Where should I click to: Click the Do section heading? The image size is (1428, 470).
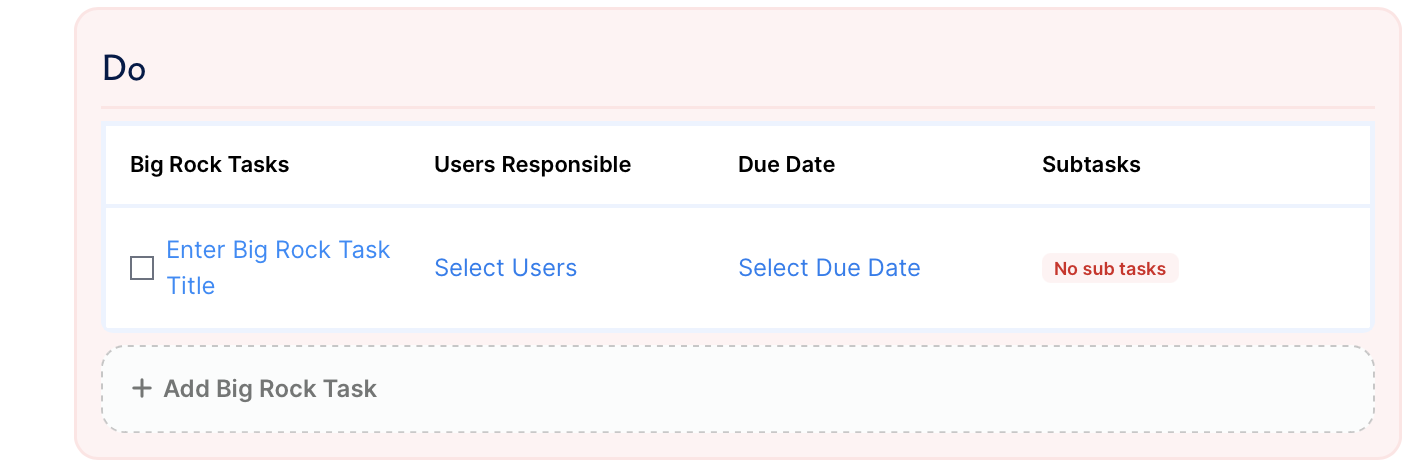coord(124,69)
